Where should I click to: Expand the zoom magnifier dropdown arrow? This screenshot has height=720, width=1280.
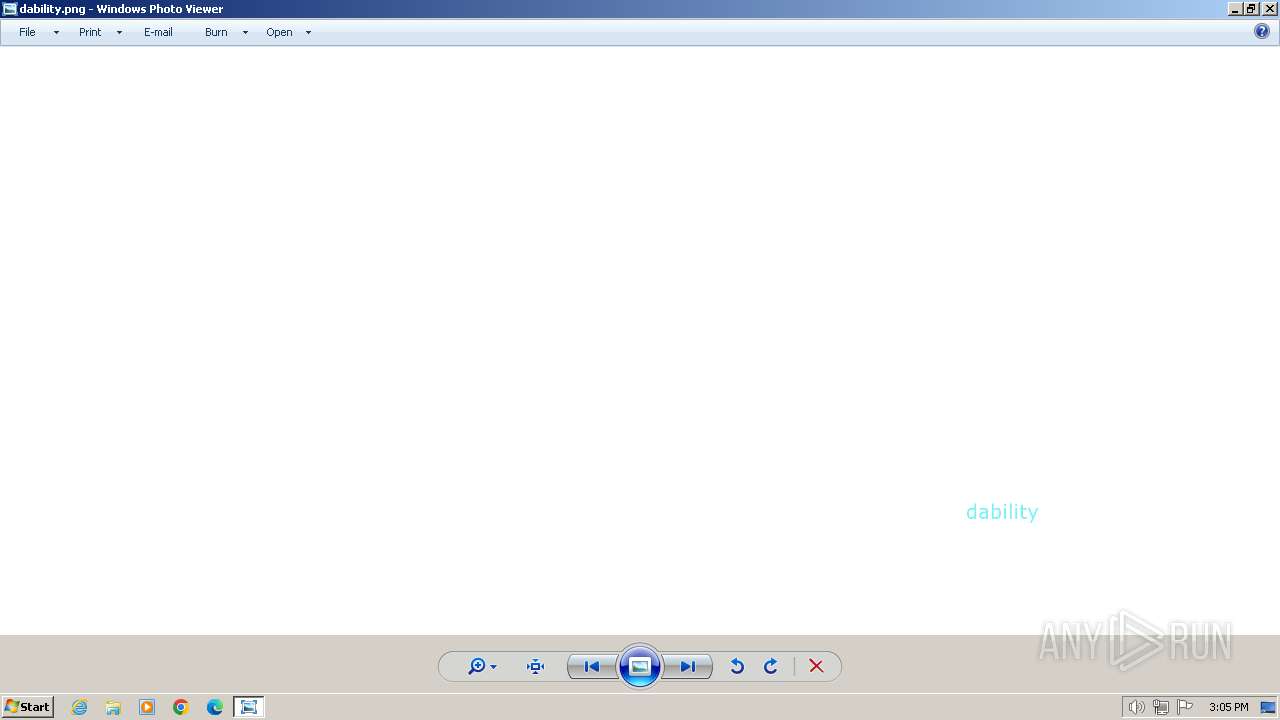(x=494, y=667)
